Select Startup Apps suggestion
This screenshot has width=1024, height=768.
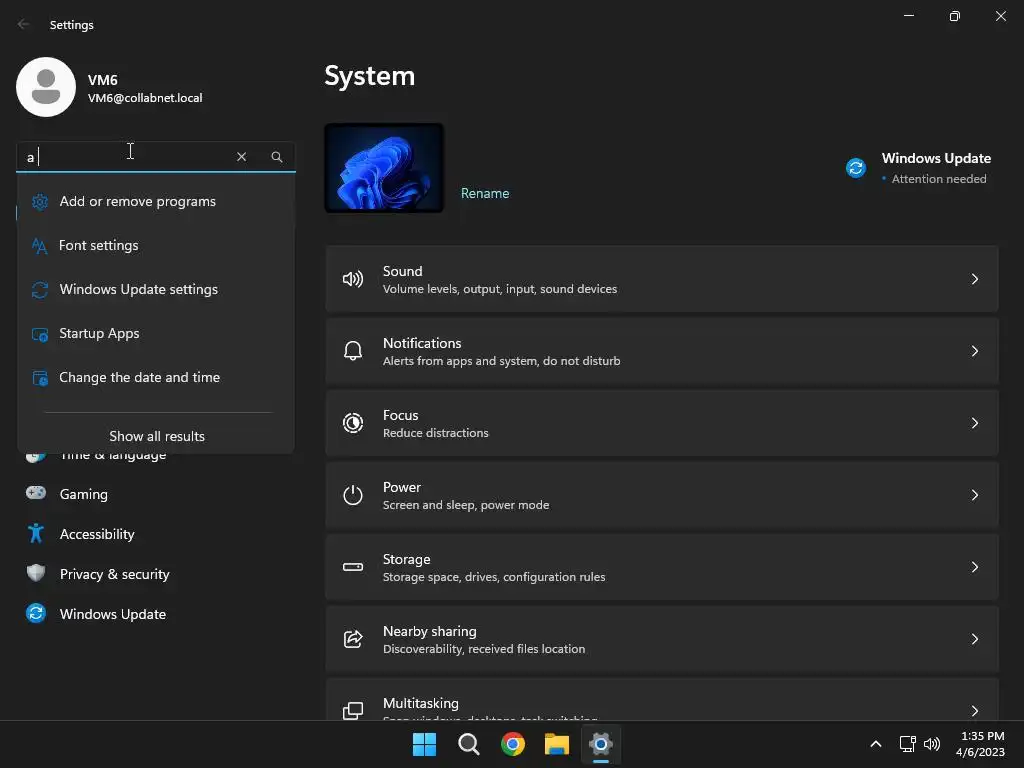pyautogui.click(x=156, y=334)
